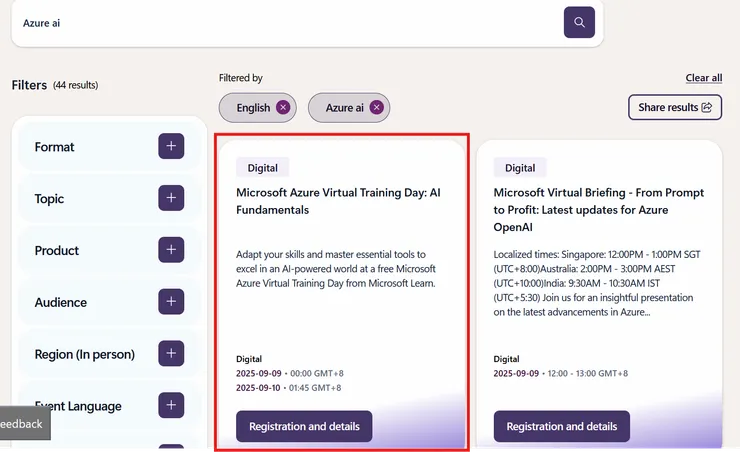Expand the Audience filter section
Screen dimensions: 740x452
pyautogui.click(x=171, y=302)
